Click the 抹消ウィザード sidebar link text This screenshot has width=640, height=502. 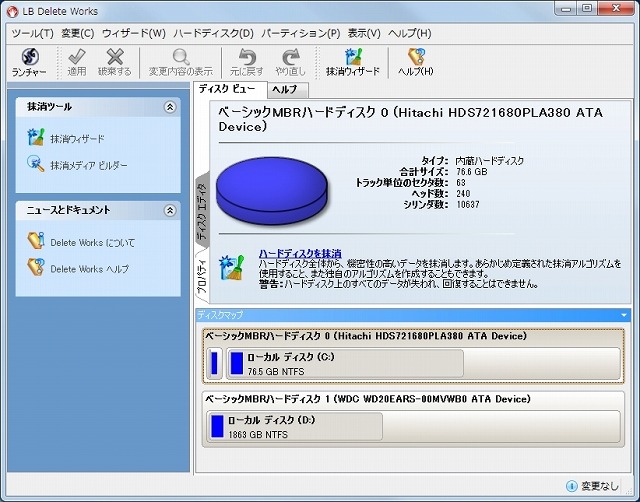[x=78, y=139]
